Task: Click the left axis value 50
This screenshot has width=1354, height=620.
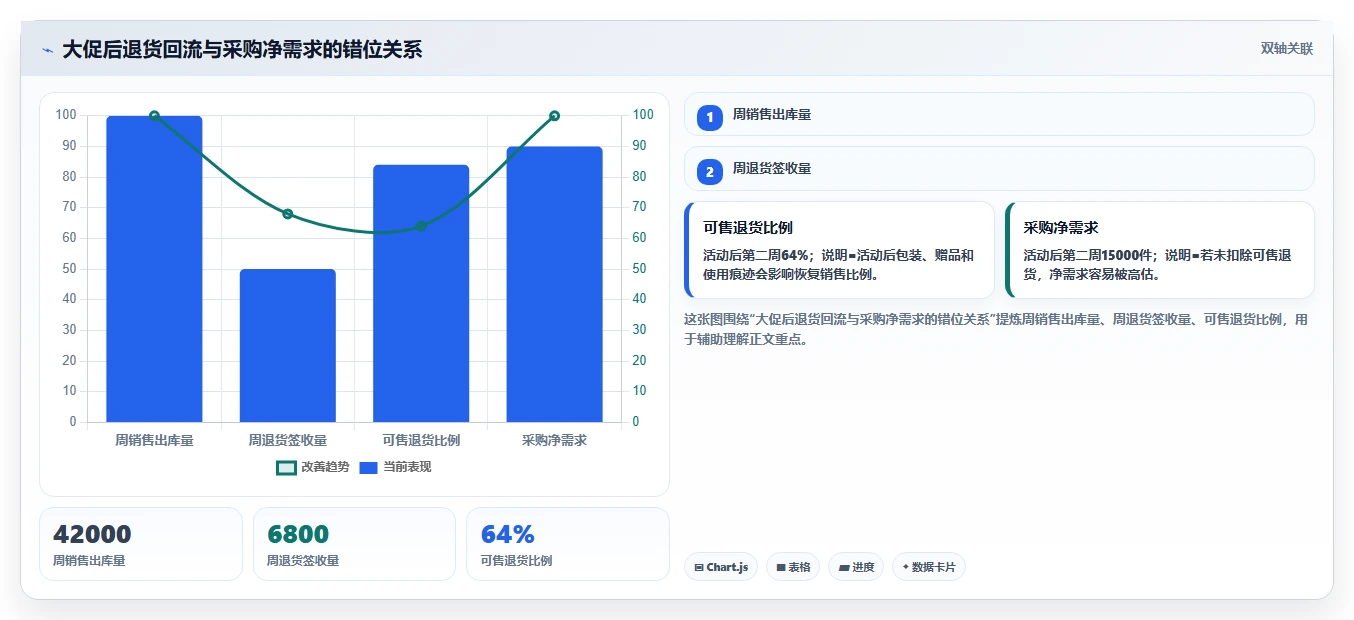Action: 69,269
